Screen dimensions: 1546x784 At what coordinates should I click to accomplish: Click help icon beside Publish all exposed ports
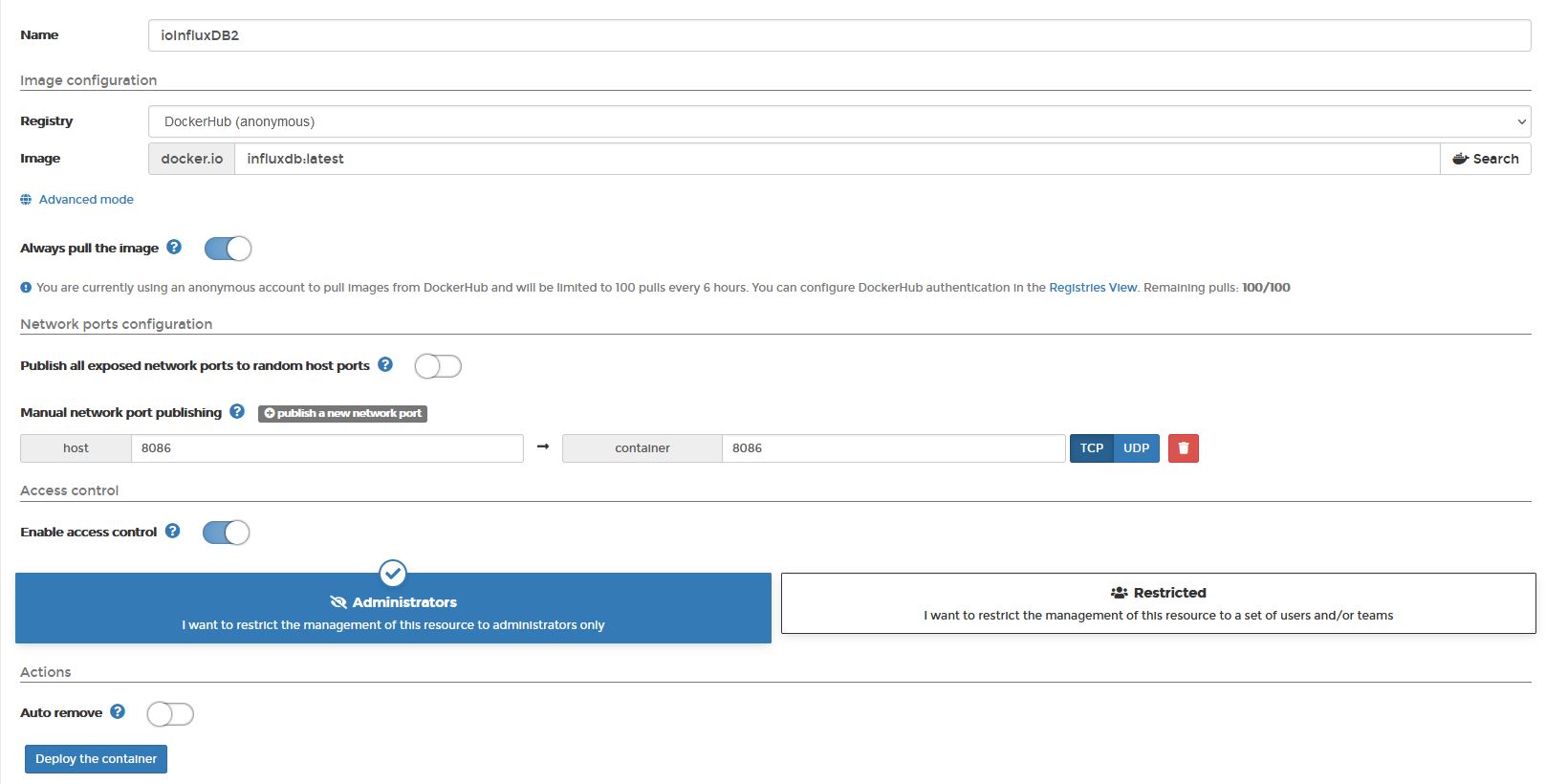pos(385,364)
